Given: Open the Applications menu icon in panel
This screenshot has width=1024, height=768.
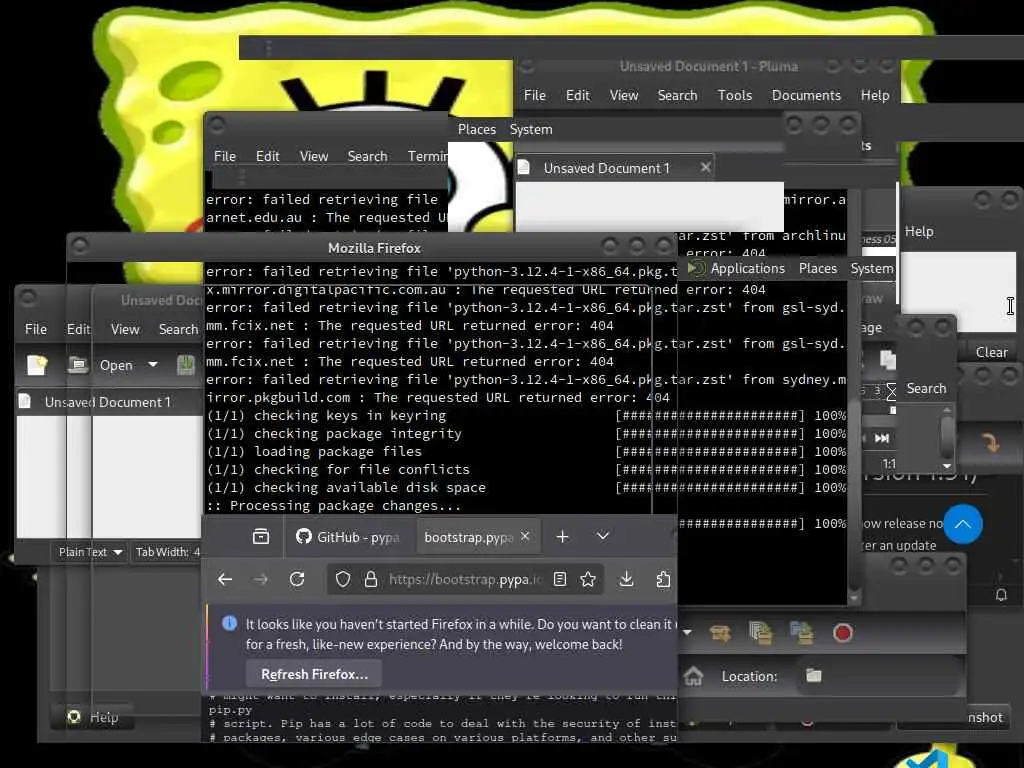Looking at the screenshot, I should 697,268.
